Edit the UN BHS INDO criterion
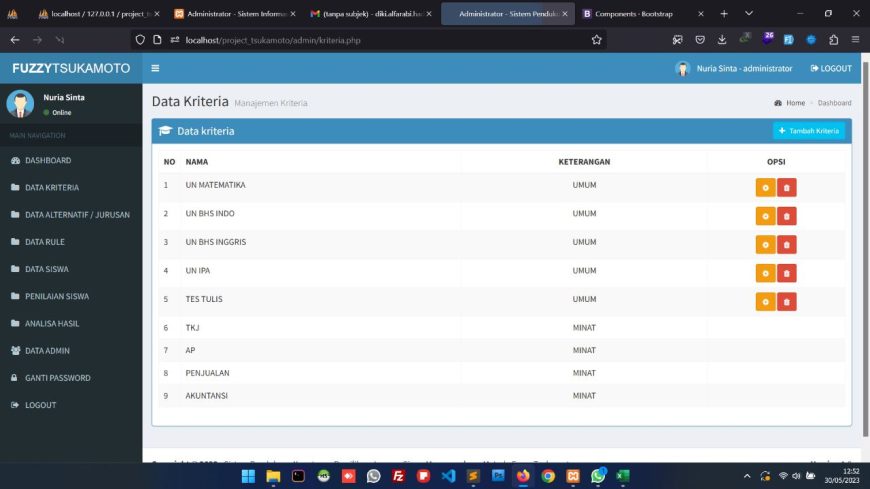 click(765, 216)
